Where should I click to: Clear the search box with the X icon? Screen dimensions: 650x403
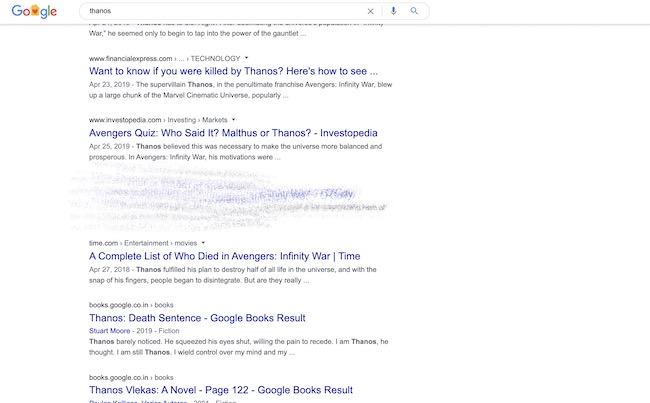(370, 11)
